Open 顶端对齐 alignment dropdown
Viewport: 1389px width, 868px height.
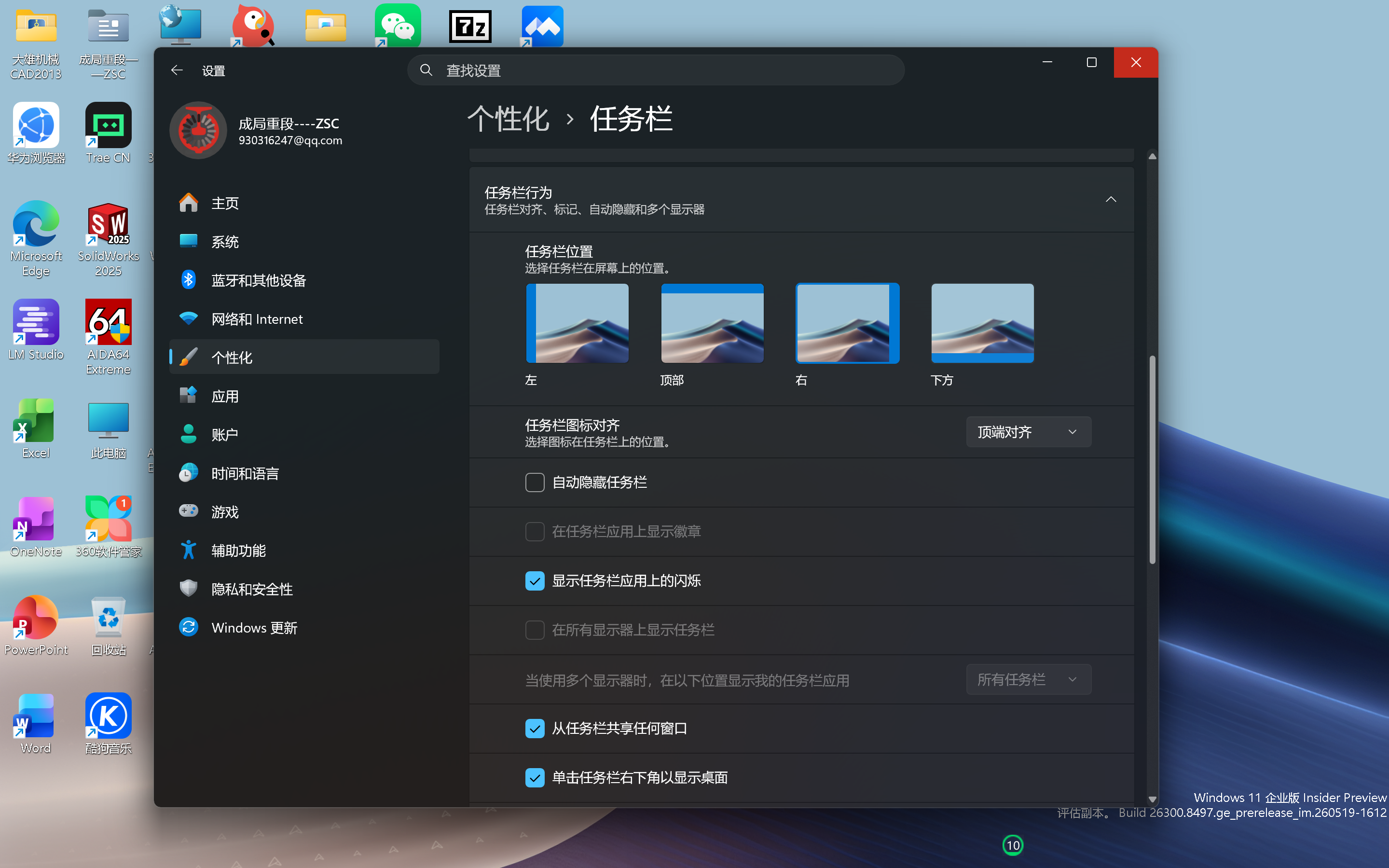(1029, 432)
